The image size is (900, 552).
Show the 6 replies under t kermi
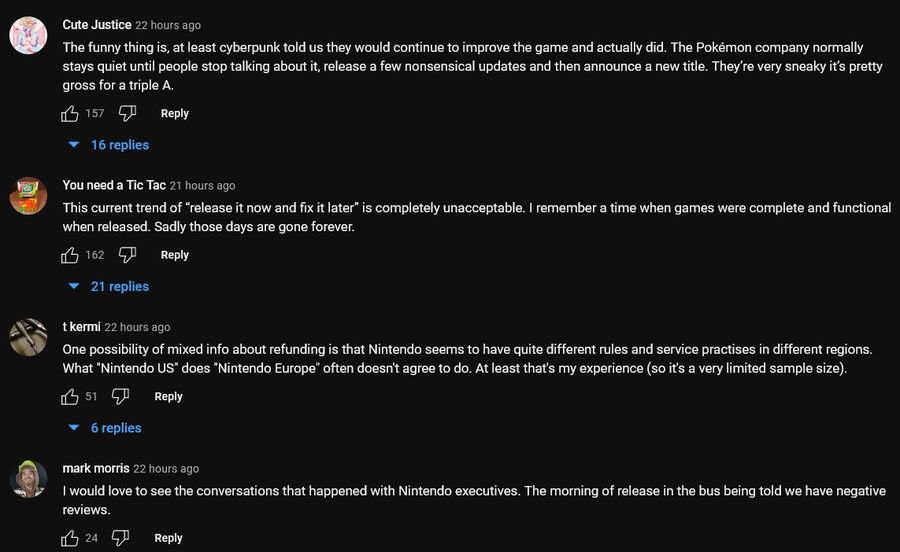pos(104,428)
